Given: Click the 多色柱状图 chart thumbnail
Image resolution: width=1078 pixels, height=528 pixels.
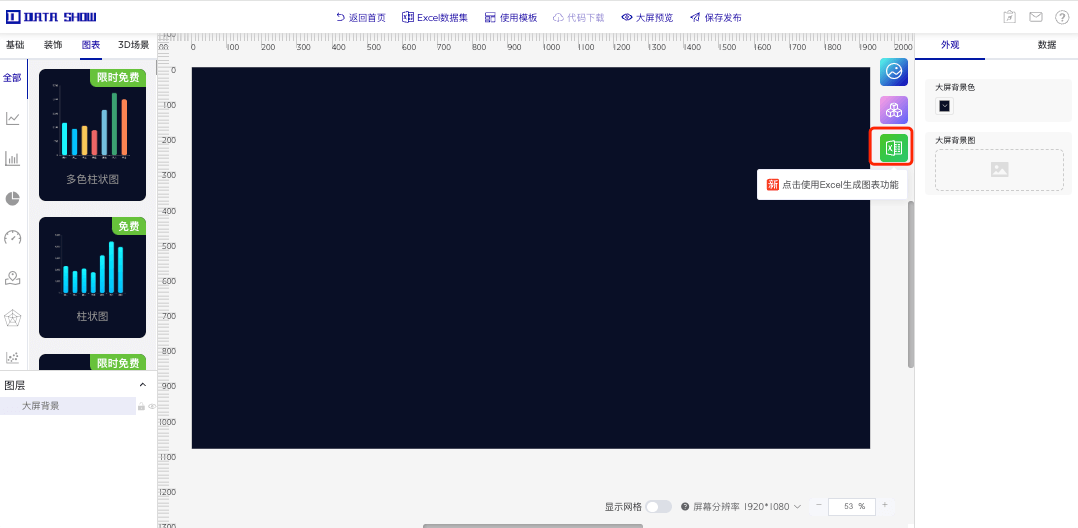Looking at the screenshot, I should pyautogui.click(x=92, y=135).
